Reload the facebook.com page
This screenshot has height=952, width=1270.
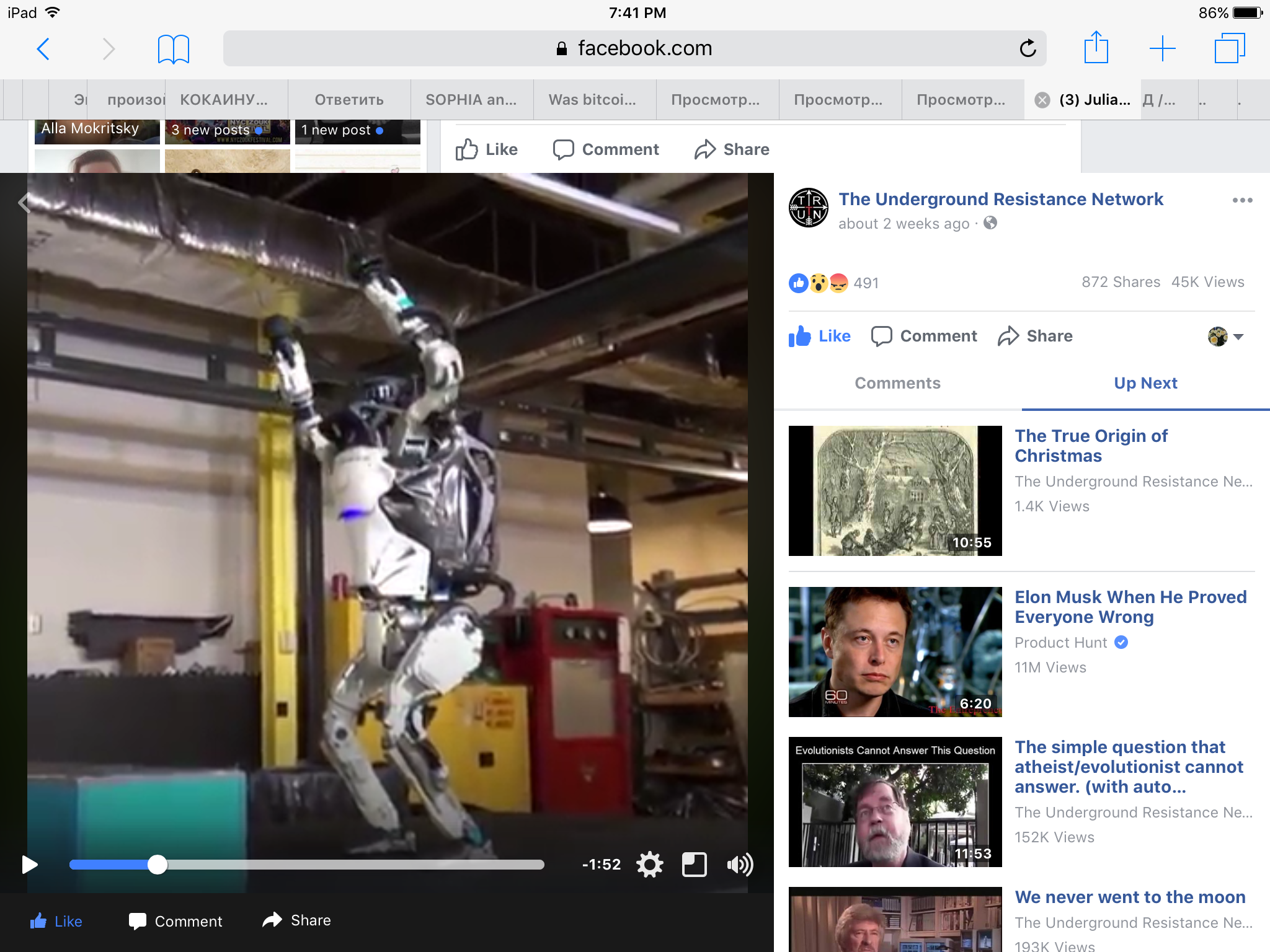click(1028, 48)
